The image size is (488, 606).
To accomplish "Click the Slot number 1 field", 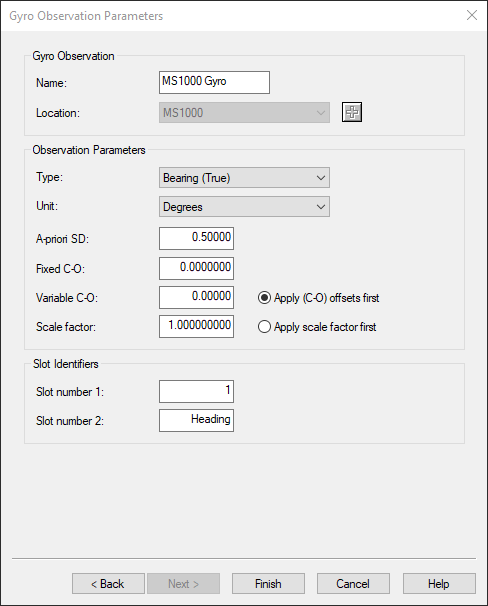I will point(196,392).
